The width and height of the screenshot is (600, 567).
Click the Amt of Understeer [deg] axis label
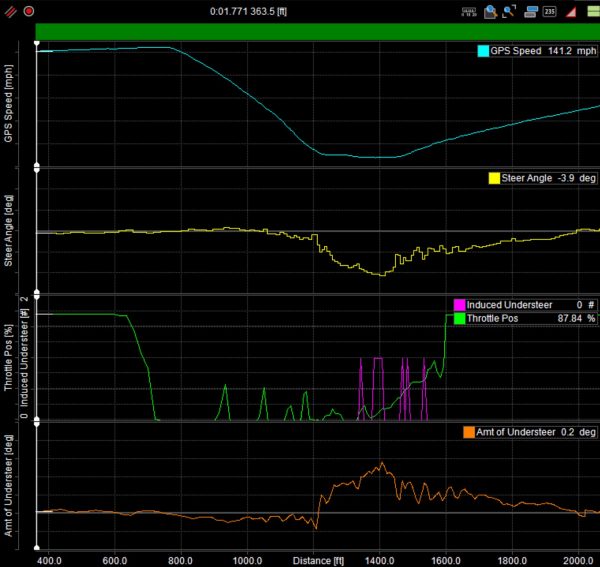8,486
